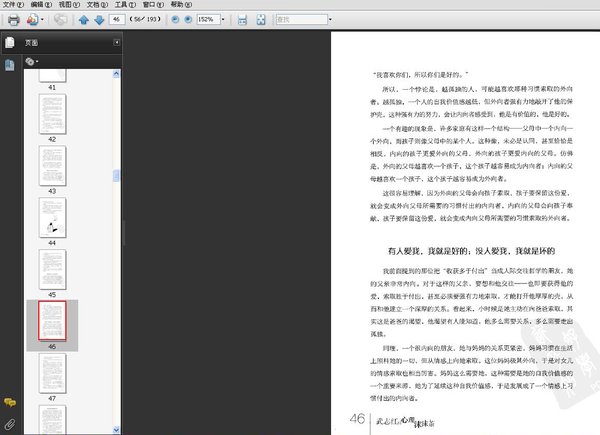Open the Pages panel icon in sidebar

click(x=9, y=43)
